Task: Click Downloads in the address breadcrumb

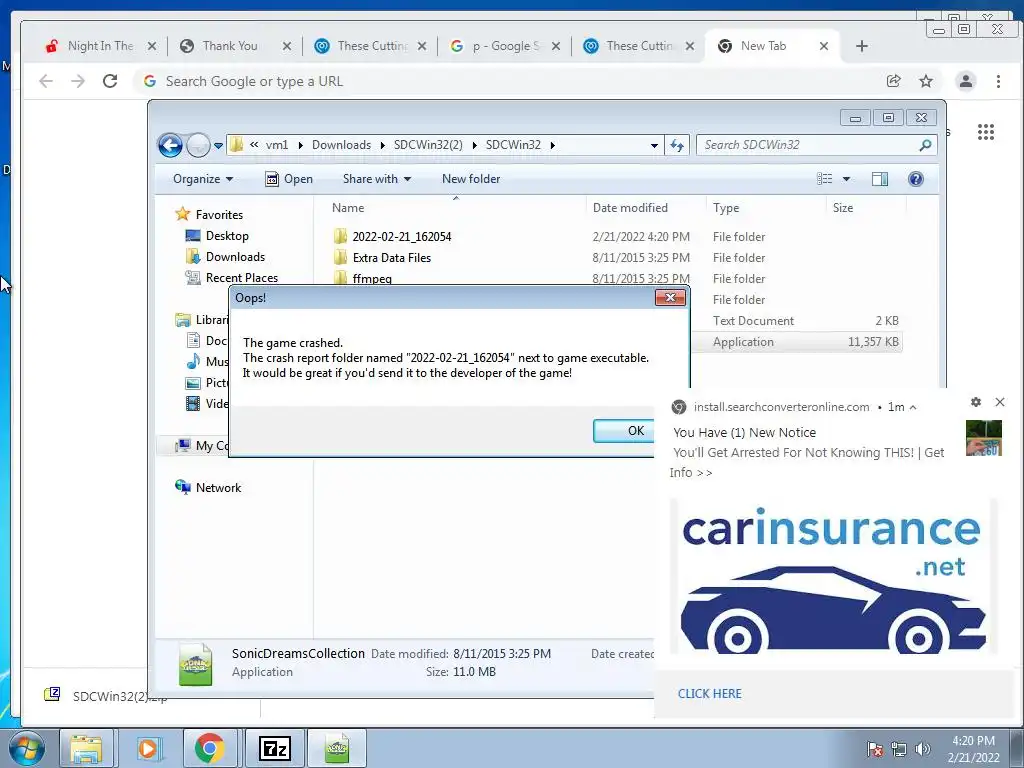Action: click(341, 145)
